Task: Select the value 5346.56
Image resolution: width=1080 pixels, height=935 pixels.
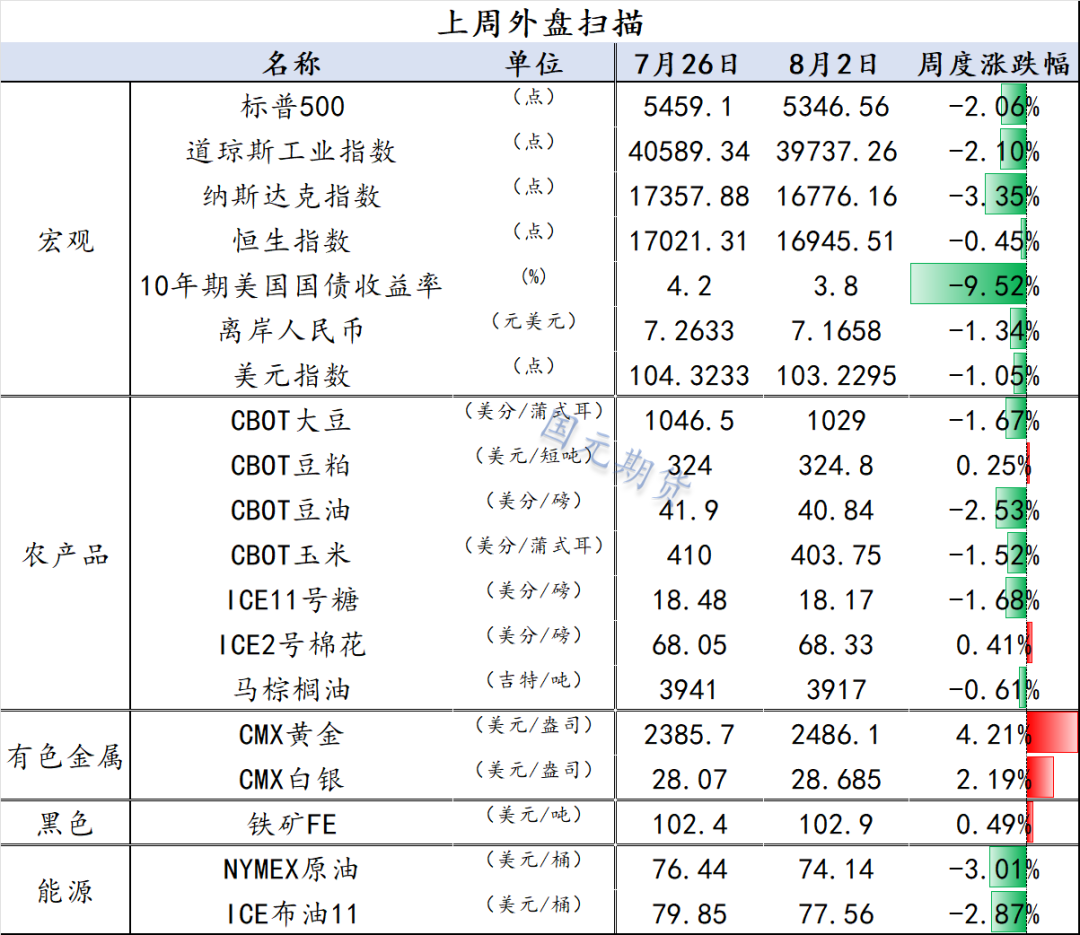Action: pos(835,107)
